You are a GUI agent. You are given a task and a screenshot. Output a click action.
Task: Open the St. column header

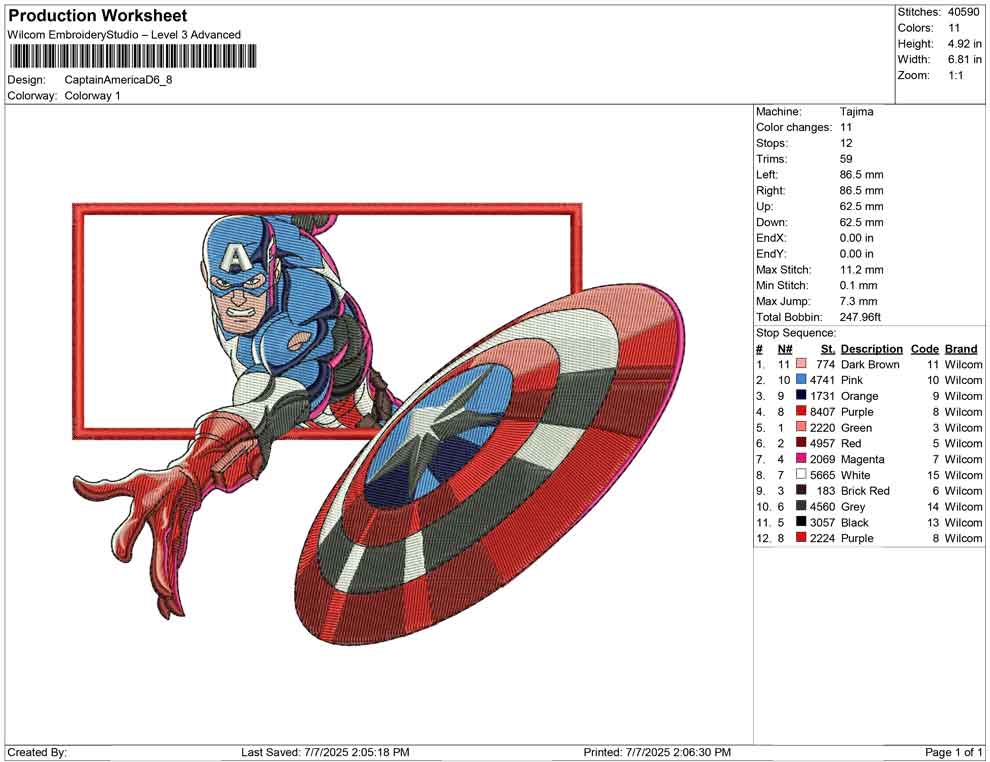826,348
